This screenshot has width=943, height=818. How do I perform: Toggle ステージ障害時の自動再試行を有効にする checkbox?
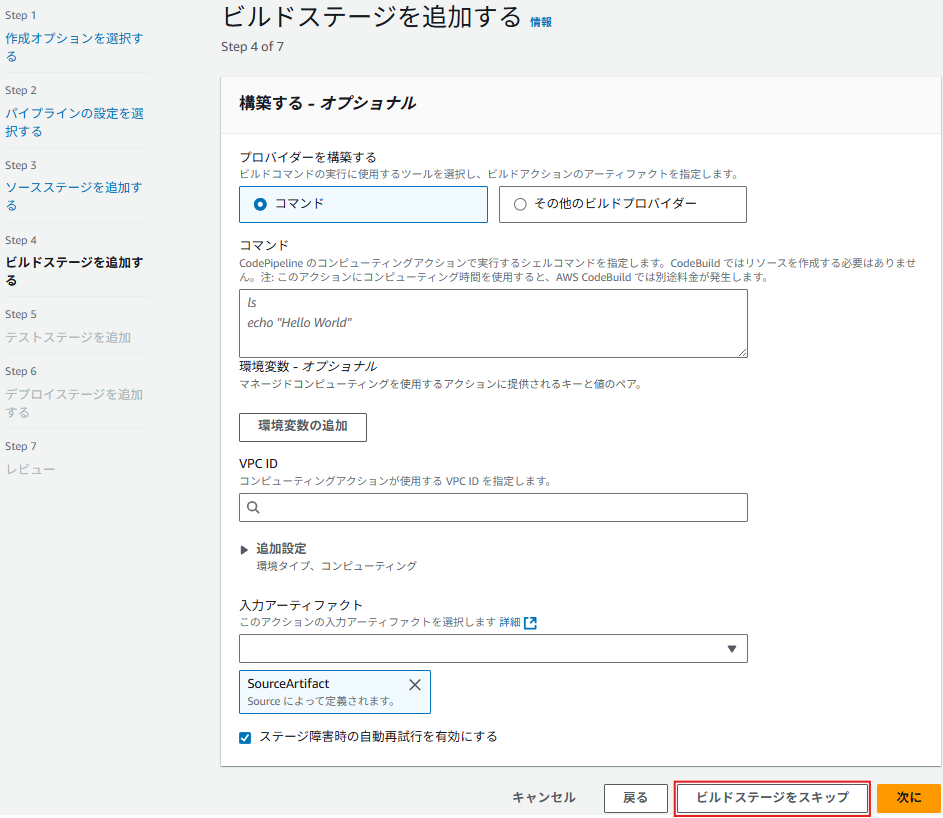point(245,737)
